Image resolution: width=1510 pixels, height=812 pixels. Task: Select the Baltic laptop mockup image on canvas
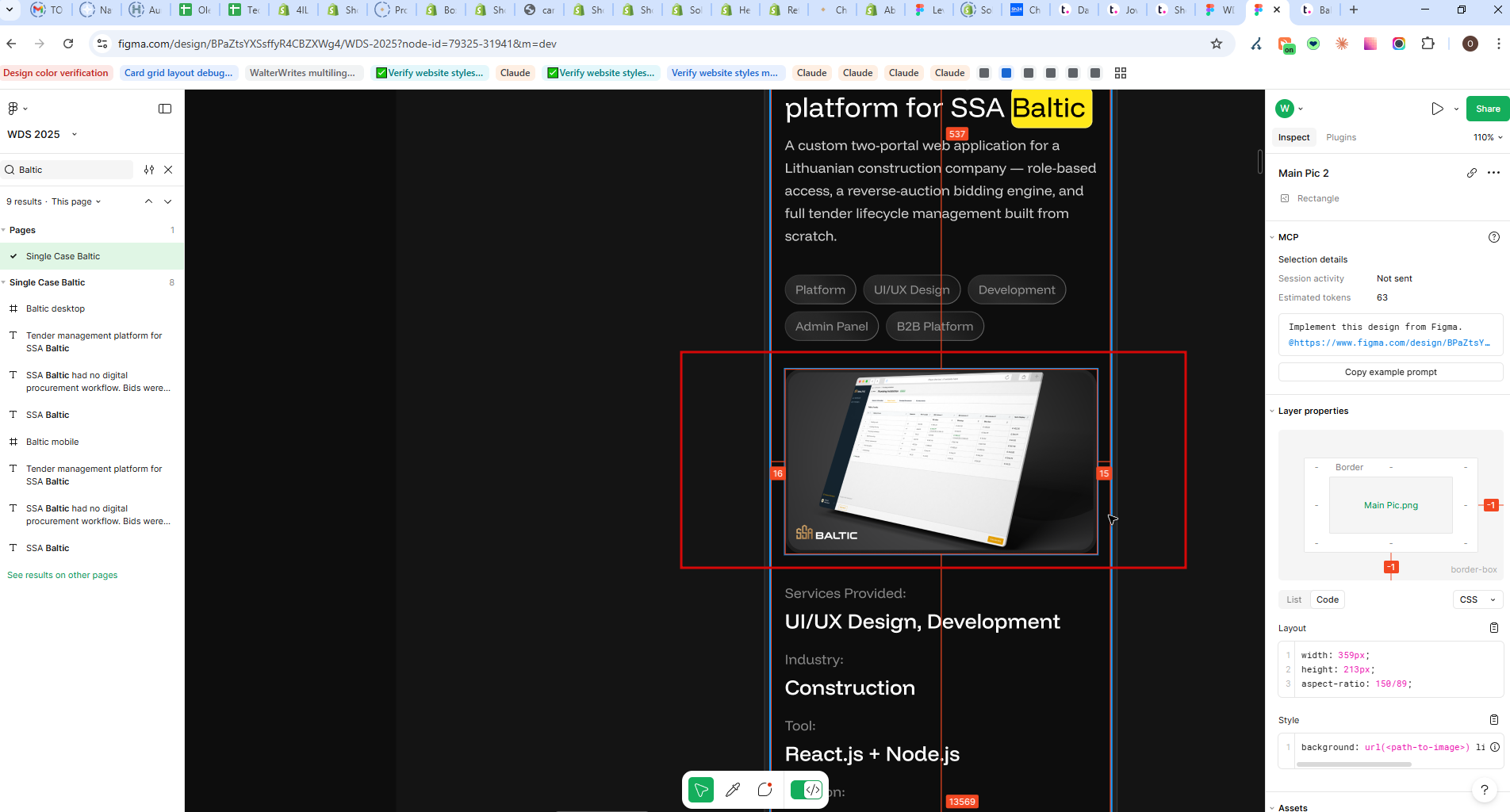click(941, 462)
